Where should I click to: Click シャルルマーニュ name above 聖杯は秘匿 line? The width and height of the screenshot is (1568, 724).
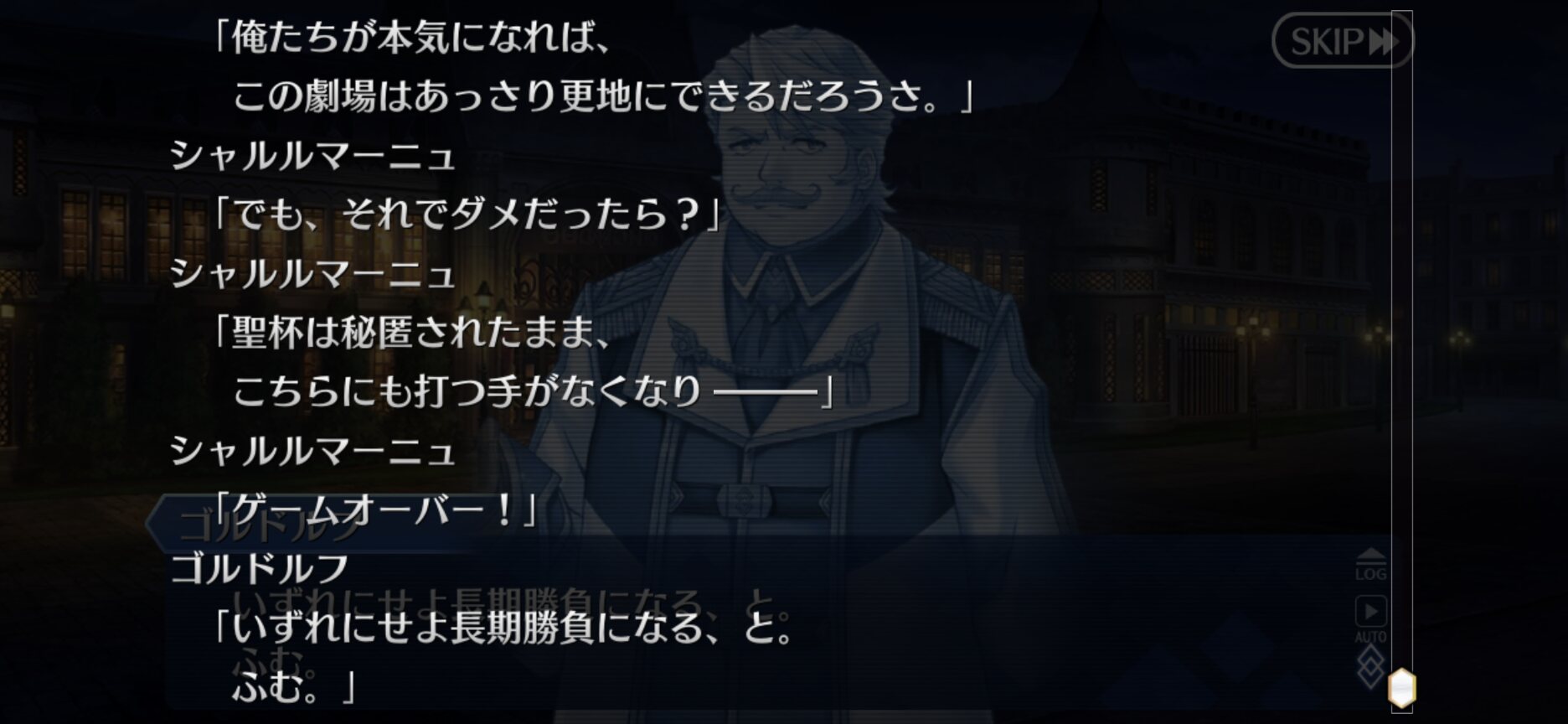(312, 275)
